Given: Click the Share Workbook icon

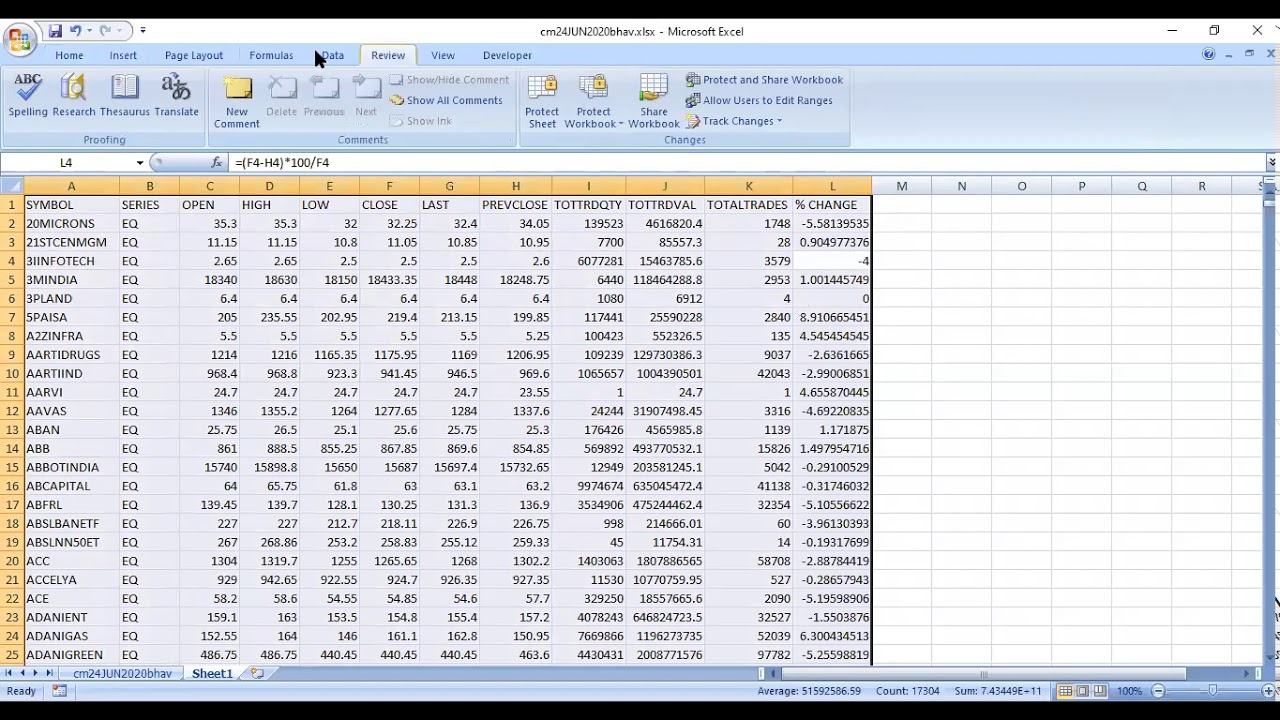Looking at the screenshot, I should click(654, 101).
